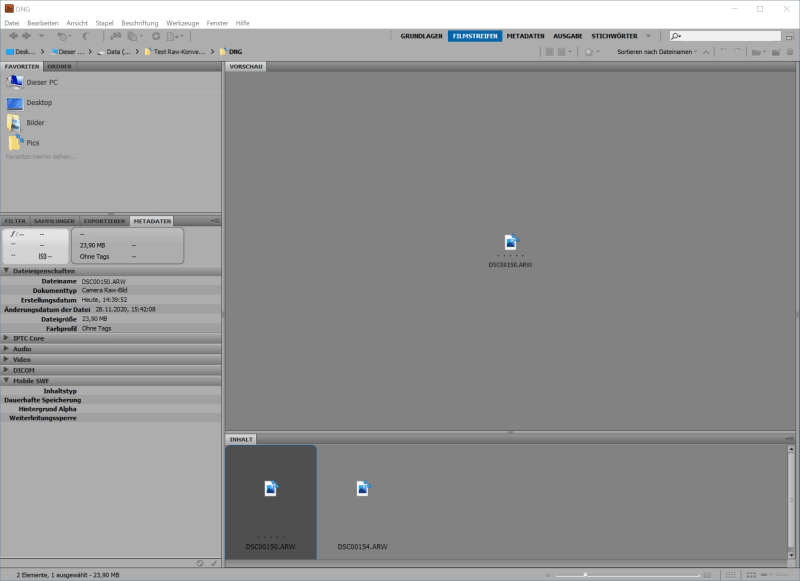This screenshot has height=581, width=800.
Task: Open the Werkzeuge menu
Action: (x=183, y=23)
